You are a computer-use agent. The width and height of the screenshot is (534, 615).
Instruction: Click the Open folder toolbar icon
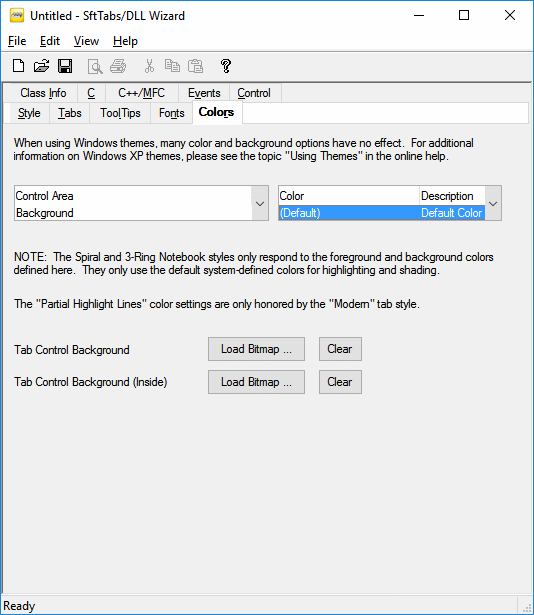(x=41, y=66)
